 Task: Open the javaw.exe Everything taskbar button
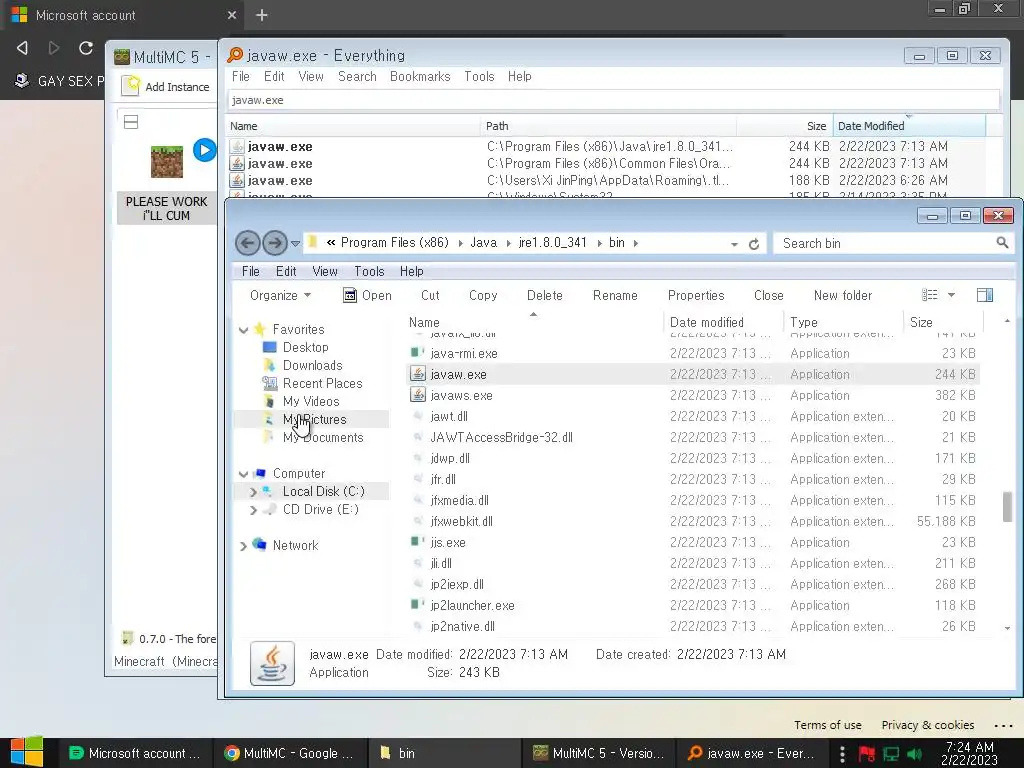pos(750,753)
